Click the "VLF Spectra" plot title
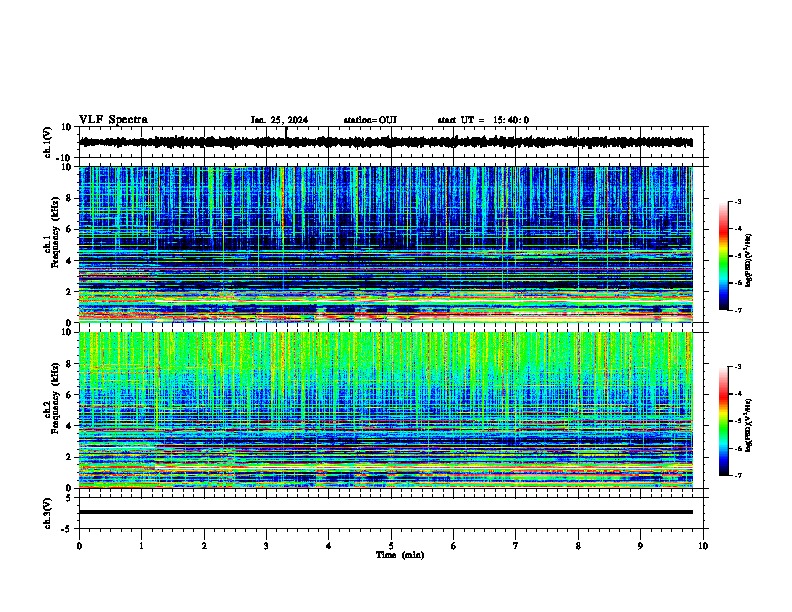 pyautogui.click(x=113, y=120)
